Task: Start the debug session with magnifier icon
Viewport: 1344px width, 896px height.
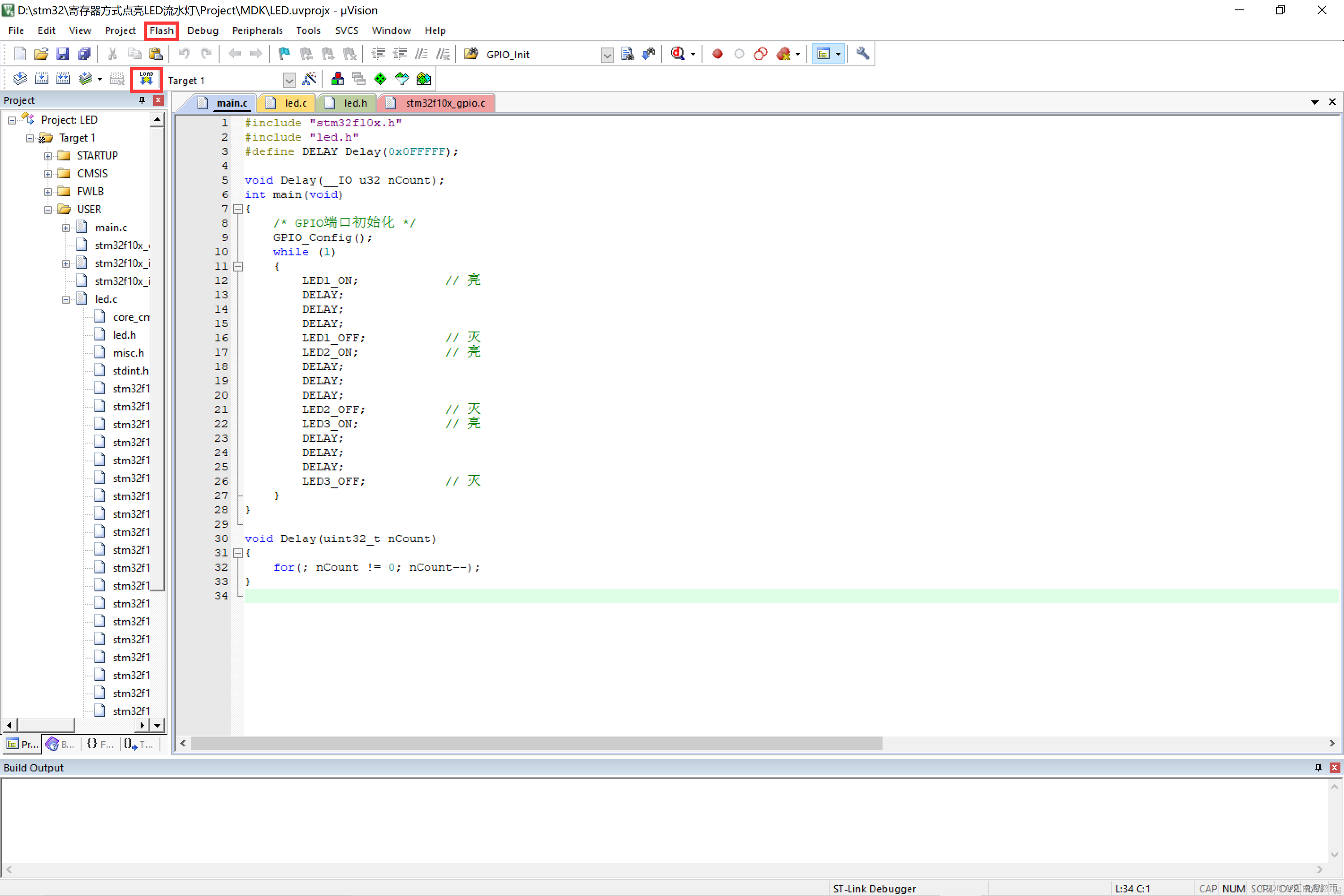Action: click(x=678, y=54)
